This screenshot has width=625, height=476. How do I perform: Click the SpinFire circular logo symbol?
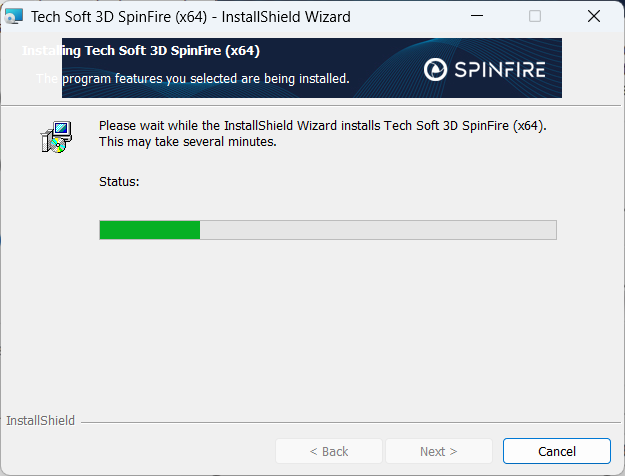(436, 69)
